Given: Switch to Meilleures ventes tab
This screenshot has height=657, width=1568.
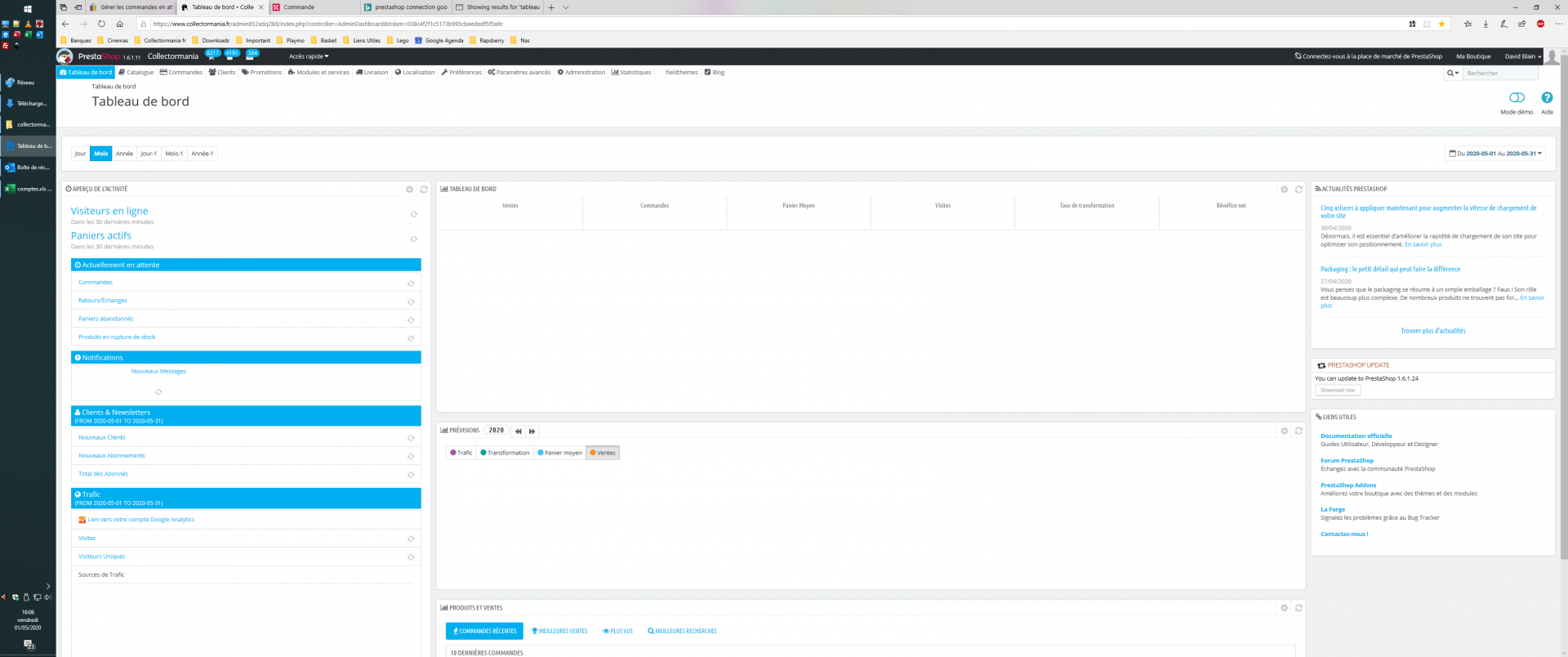Looking at the screenshot, I should tap(559, 632).
